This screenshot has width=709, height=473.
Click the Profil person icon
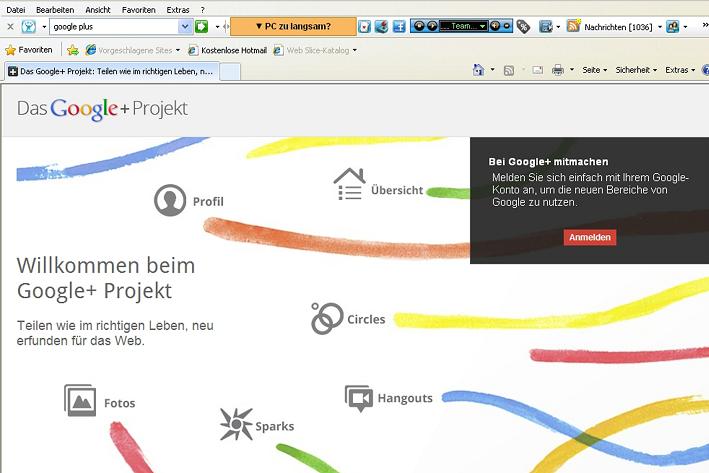[170, 200]
